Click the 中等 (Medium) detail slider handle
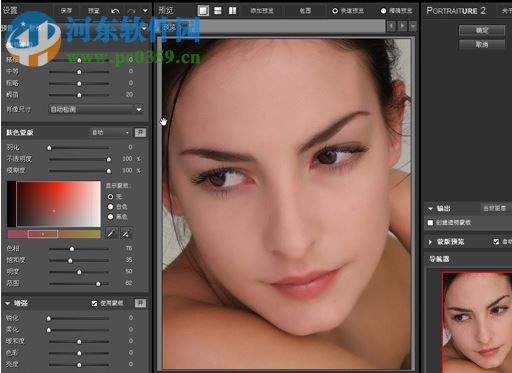 tap(79, 72)
